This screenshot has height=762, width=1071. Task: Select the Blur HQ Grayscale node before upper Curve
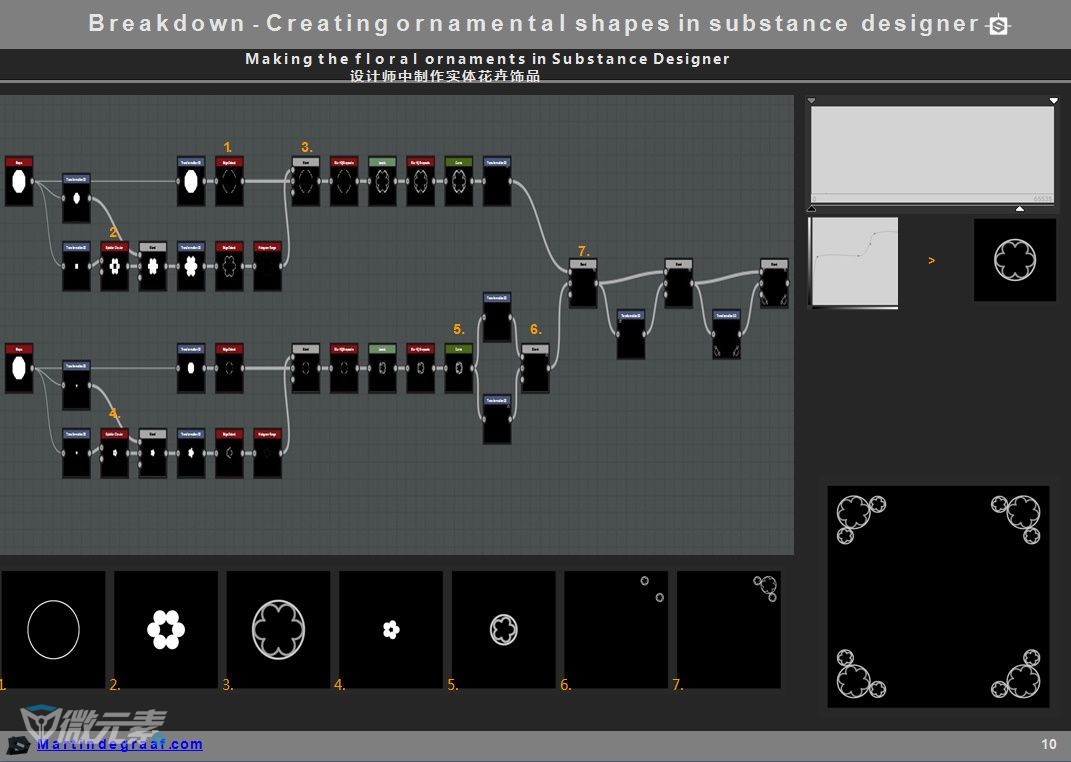click(421, 181)
